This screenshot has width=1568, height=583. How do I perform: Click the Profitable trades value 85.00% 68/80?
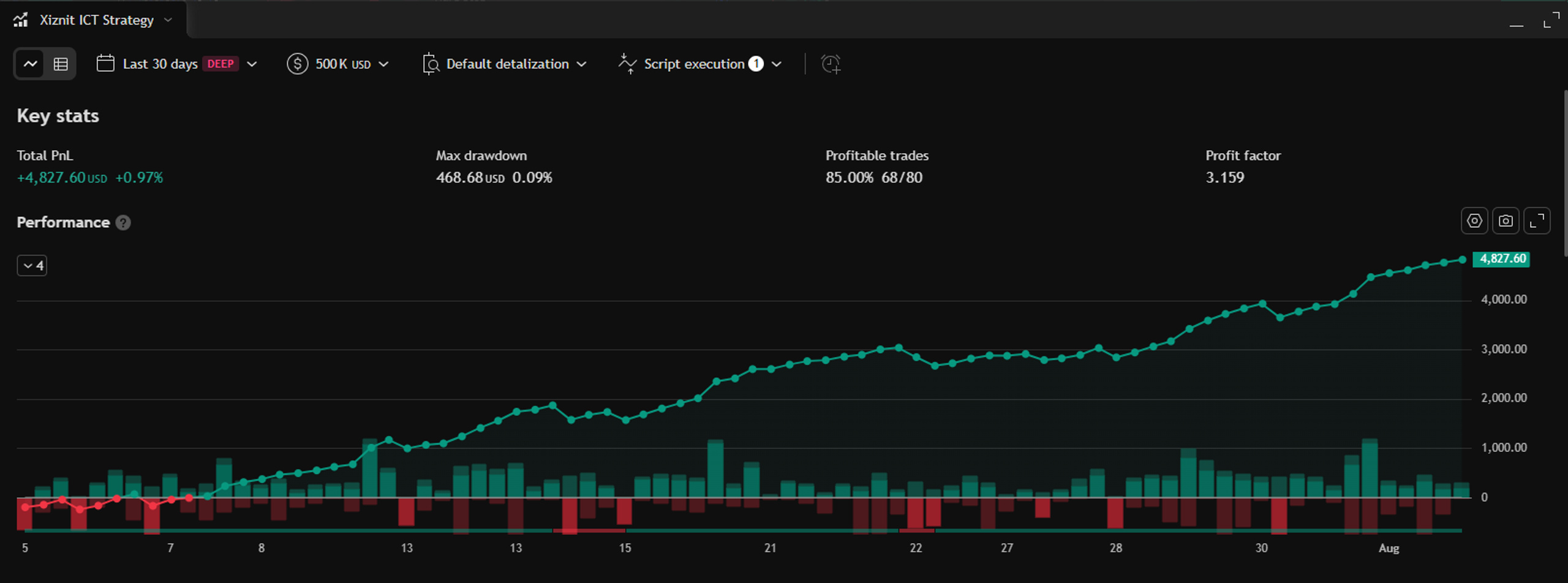[874, 178]
